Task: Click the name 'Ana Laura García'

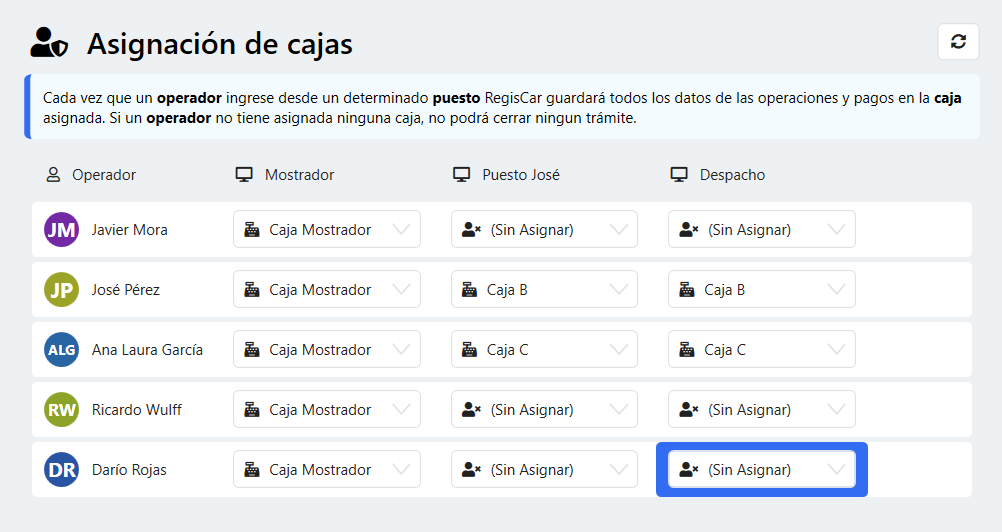Action: [148, 350]
